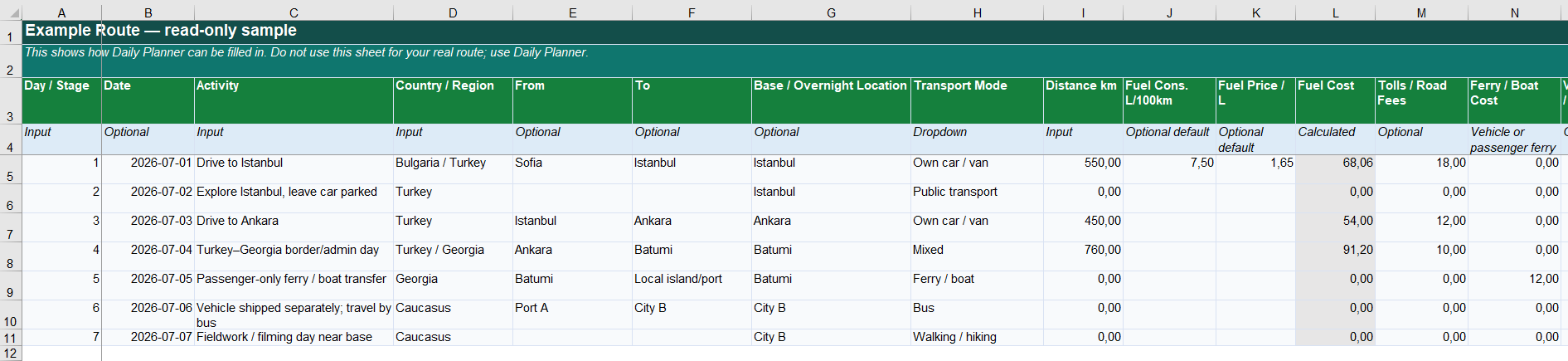This screenshot has height=361, width=1568.
Task: Click the 'Tolls / Road Fees' header
Action: (x=1421, y=100)
